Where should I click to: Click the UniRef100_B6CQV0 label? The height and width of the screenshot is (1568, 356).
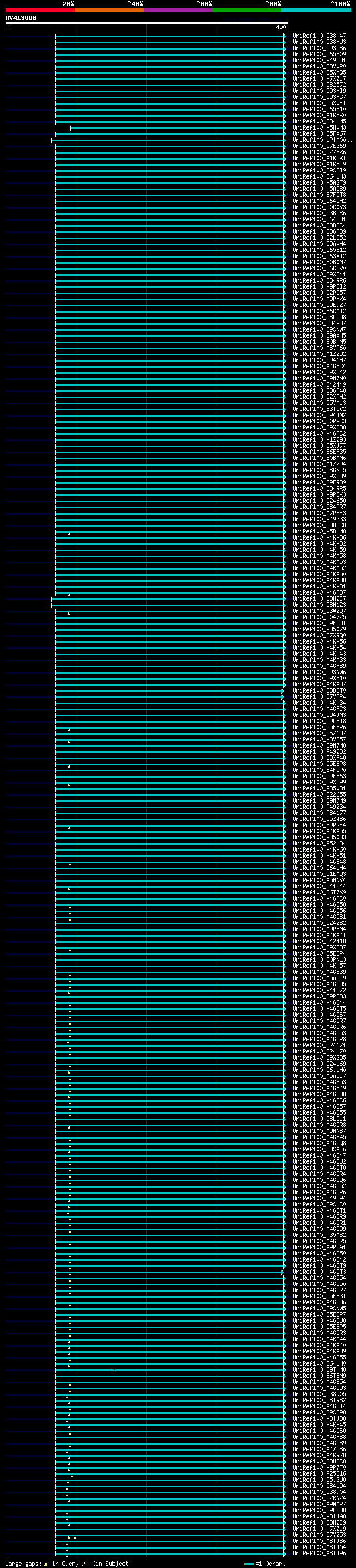click(x=319, y=269)
